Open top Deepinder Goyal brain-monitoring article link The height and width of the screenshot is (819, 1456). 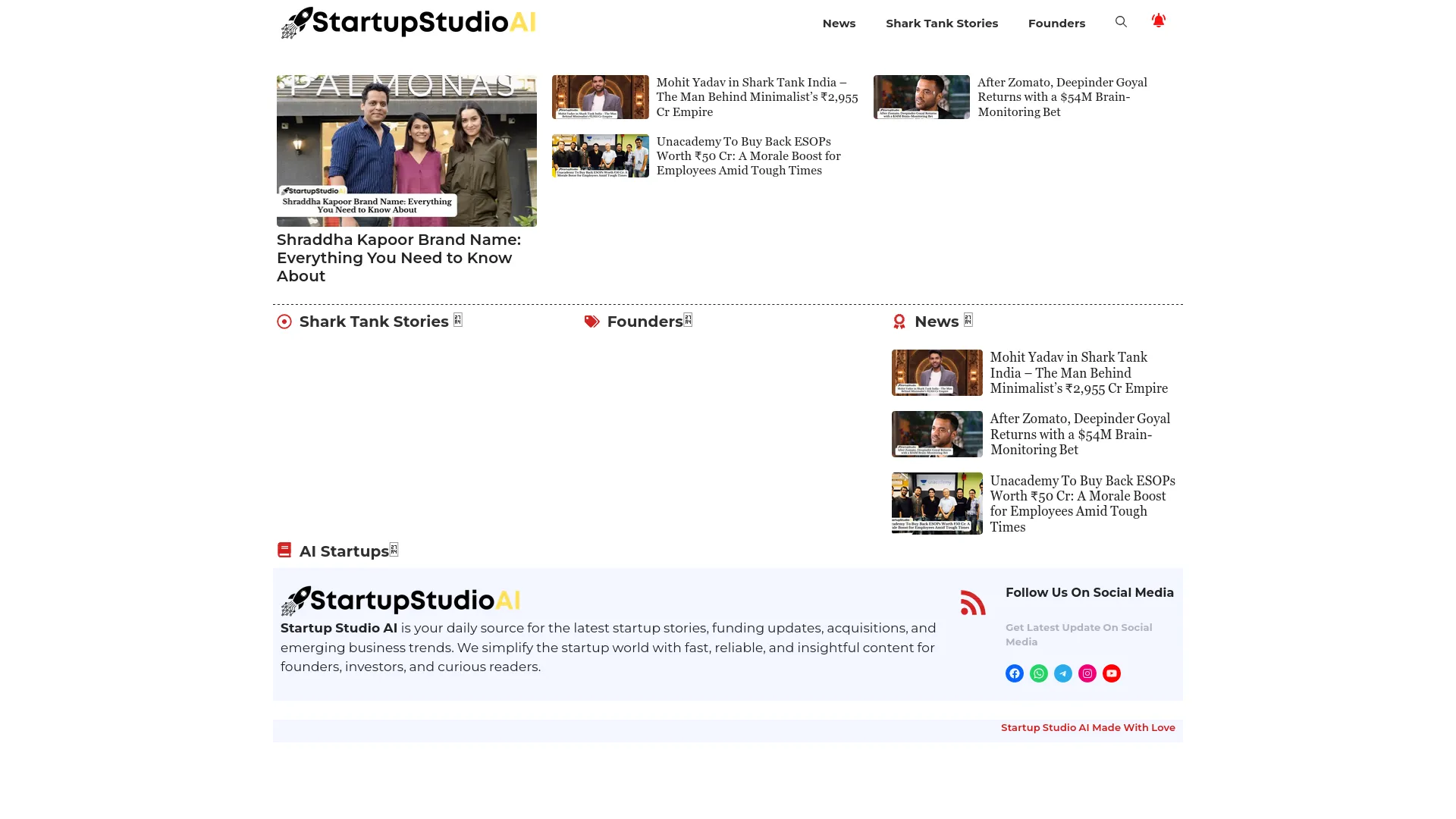(1062, 97)
